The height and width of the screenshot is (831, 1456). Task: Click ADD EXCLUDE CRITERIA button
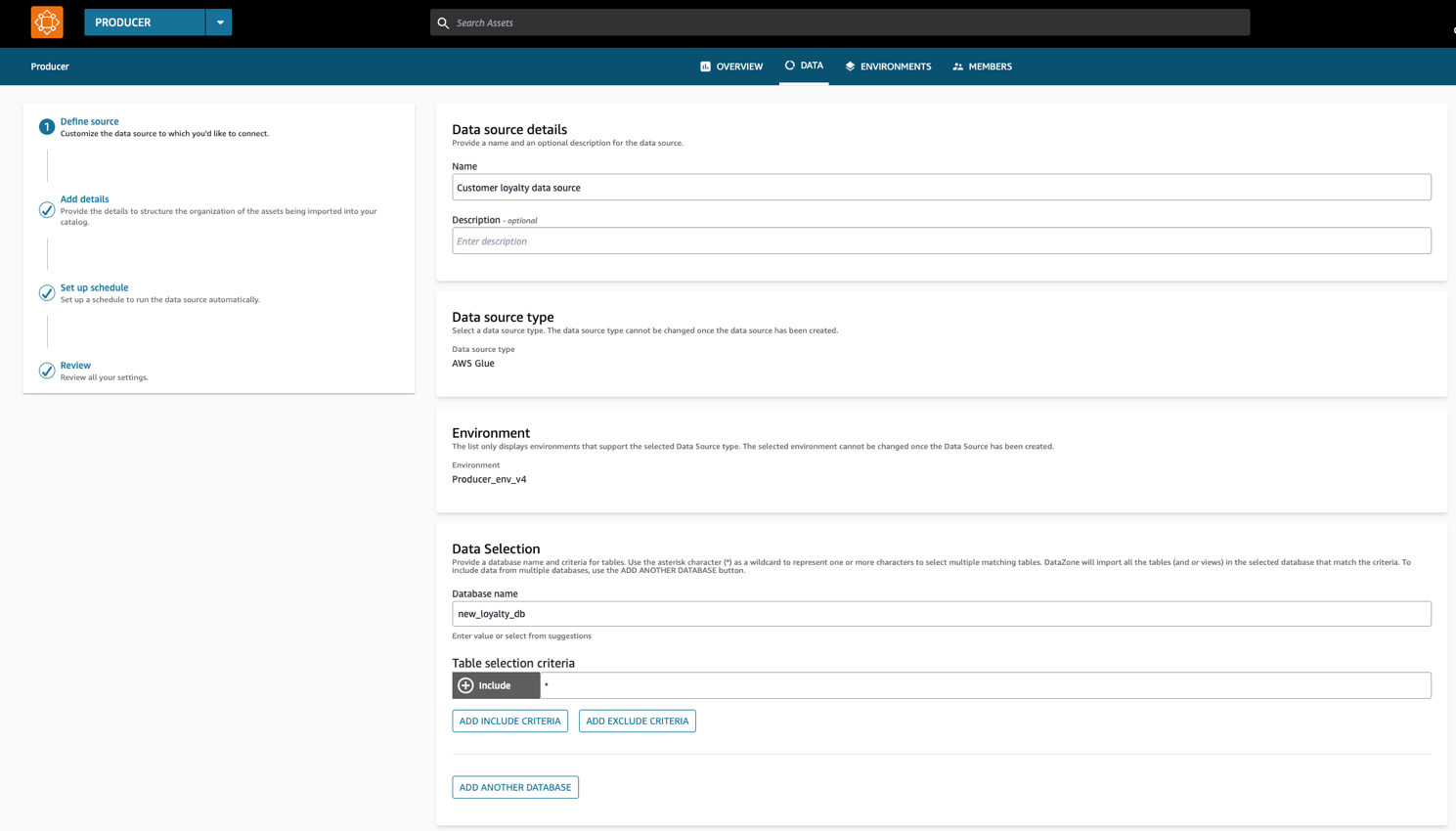point(638,722)
